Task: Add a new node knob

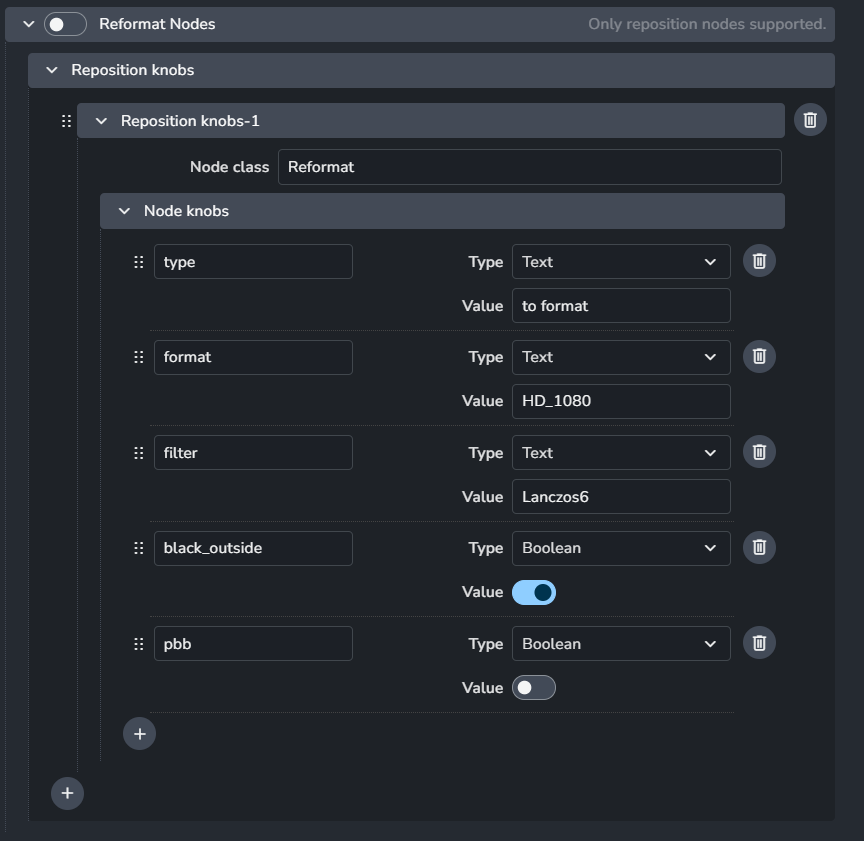Action: pos(139,734)
